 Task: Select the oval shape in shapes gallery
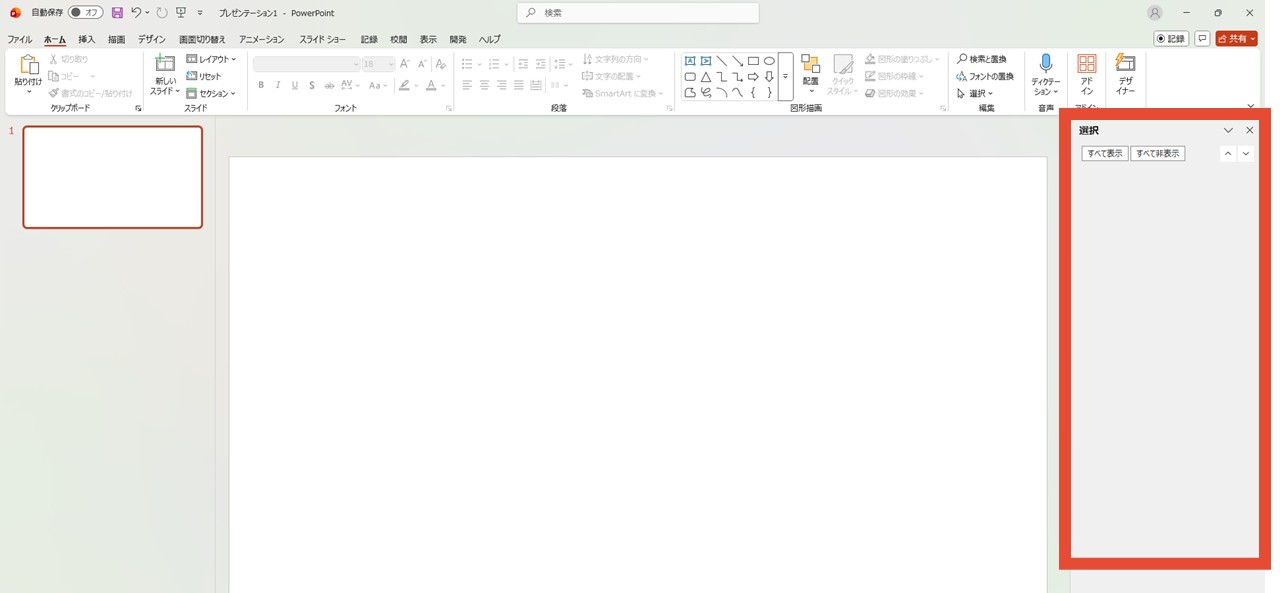[769, 61]
